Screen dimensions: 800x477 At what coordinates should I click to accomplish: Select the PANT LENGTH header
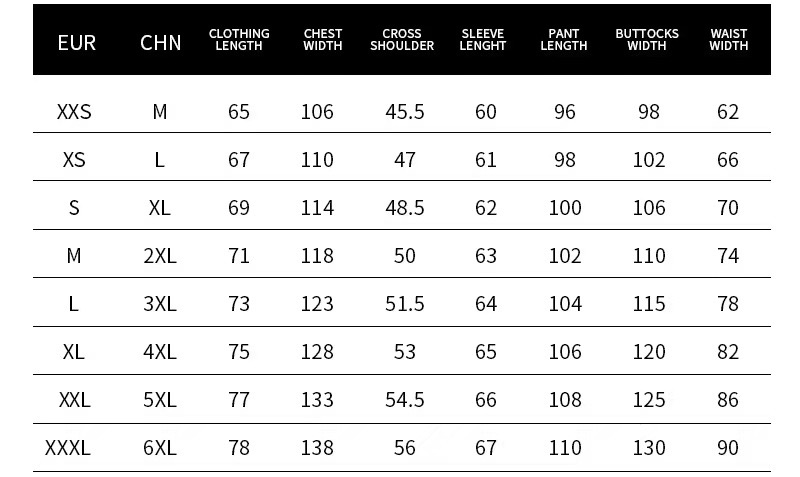coord(565,40)
